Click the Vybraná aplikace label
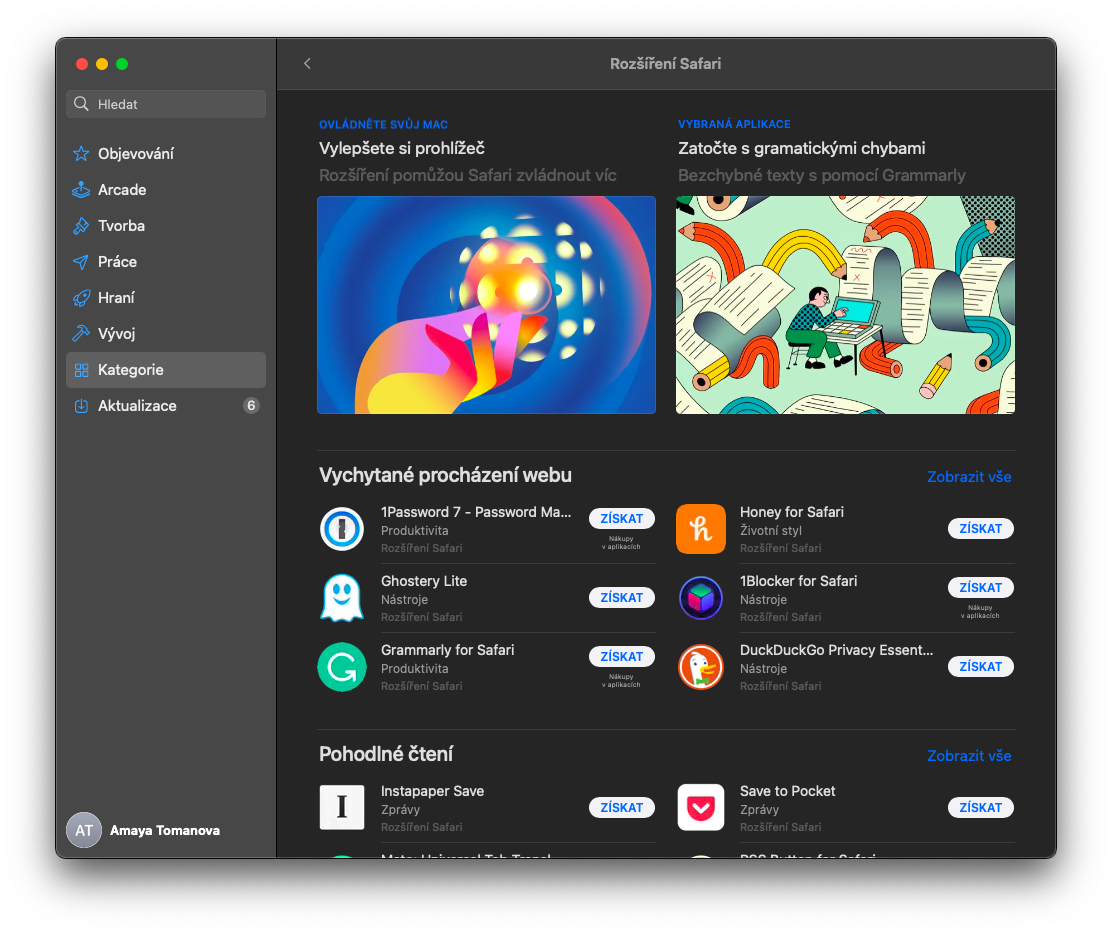1112x932 pixels. 734,124
